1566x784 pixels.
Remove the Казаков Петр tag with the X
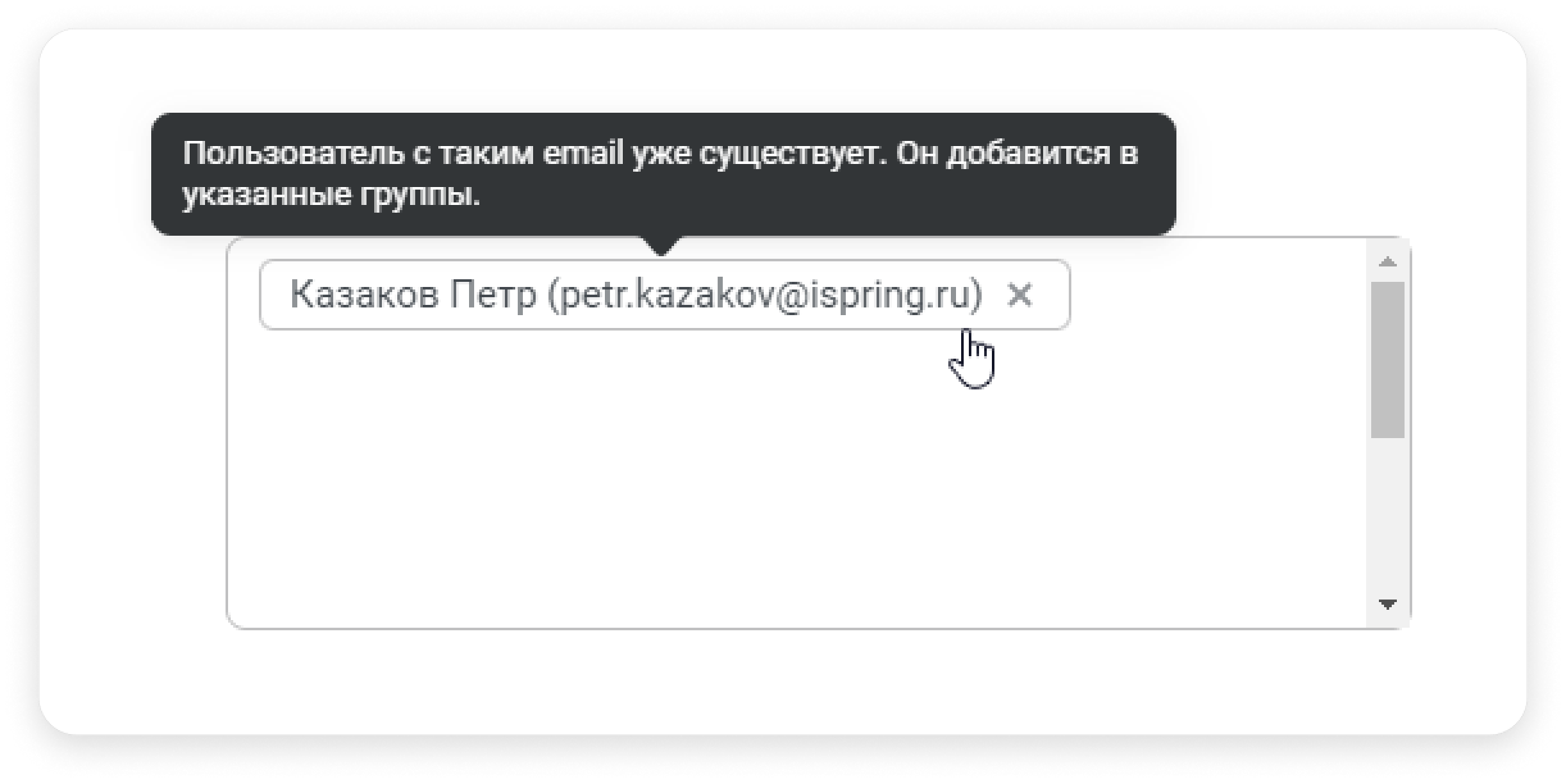pos(1019,295)
